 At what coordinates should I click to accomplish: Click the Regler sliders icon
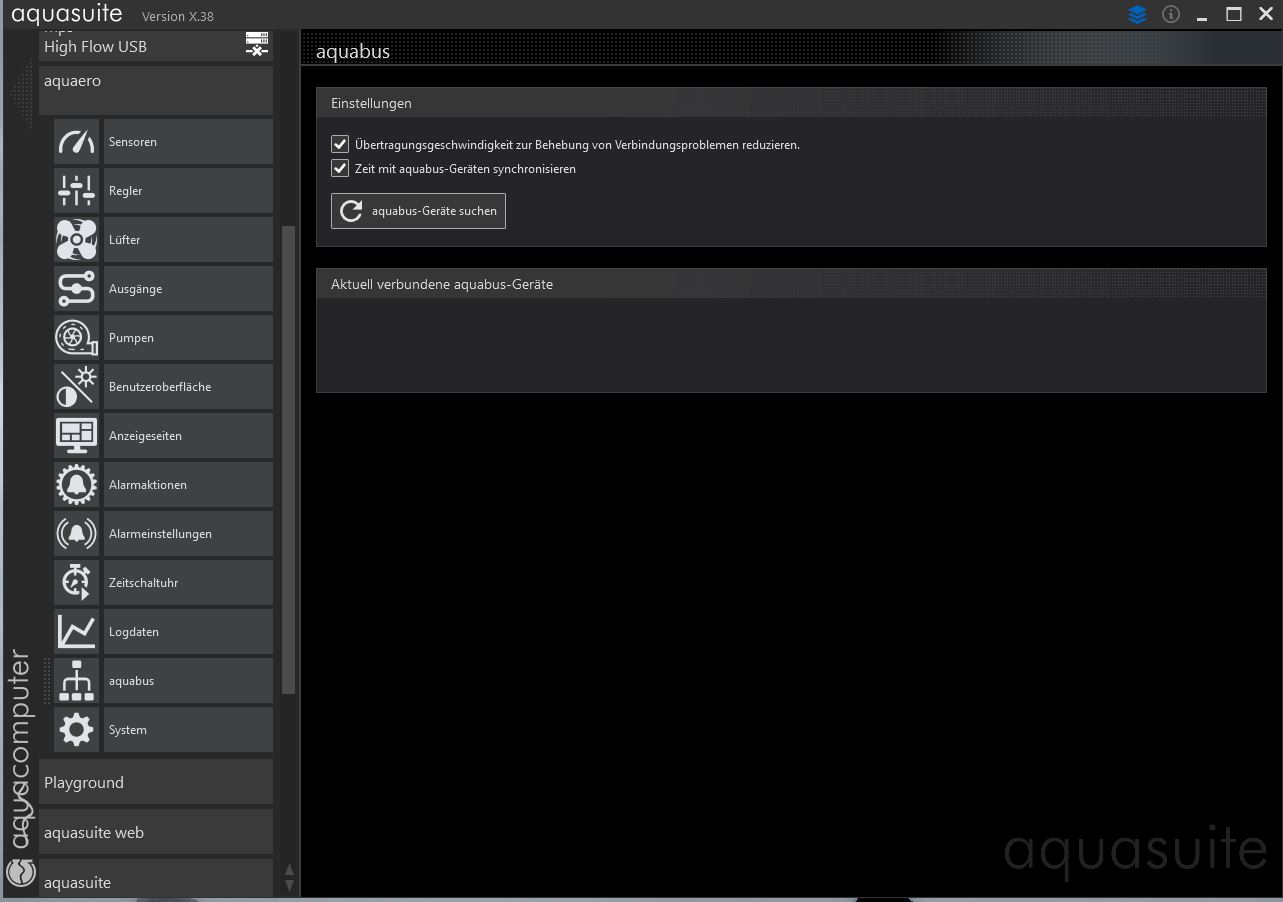(x=76, y=191)
